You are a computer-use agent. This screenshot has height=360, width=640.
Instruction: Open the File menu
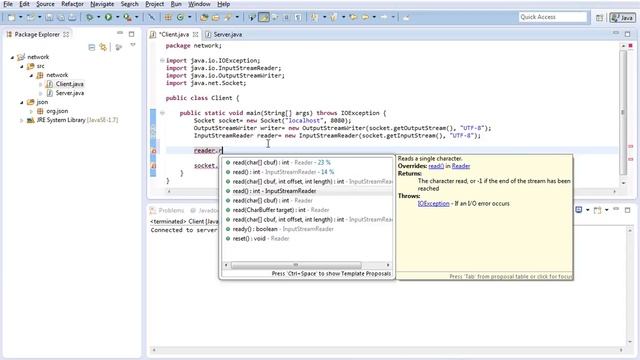tap(8, 4)
